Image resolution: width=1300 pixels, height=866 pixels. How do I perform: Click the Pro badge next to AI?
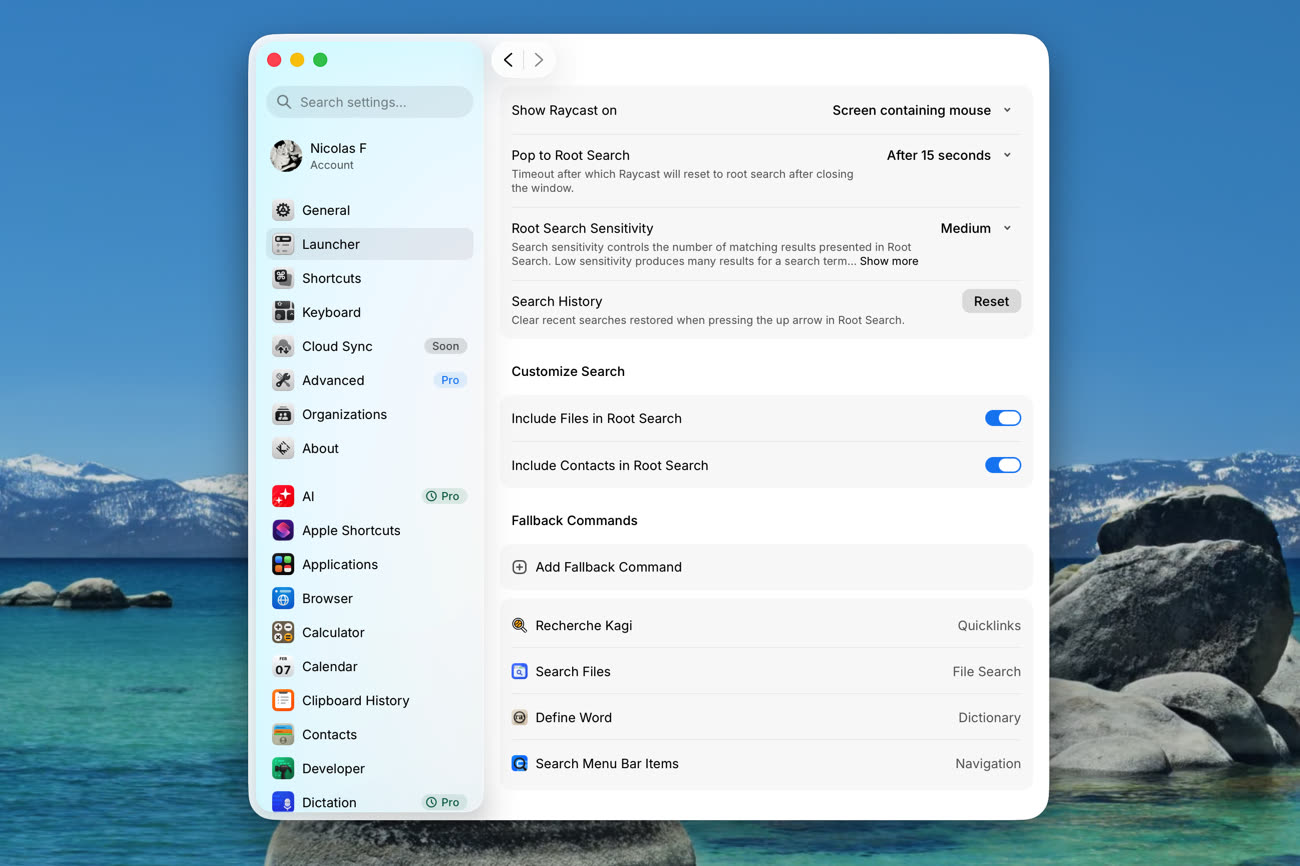click(x=444, y=496)
